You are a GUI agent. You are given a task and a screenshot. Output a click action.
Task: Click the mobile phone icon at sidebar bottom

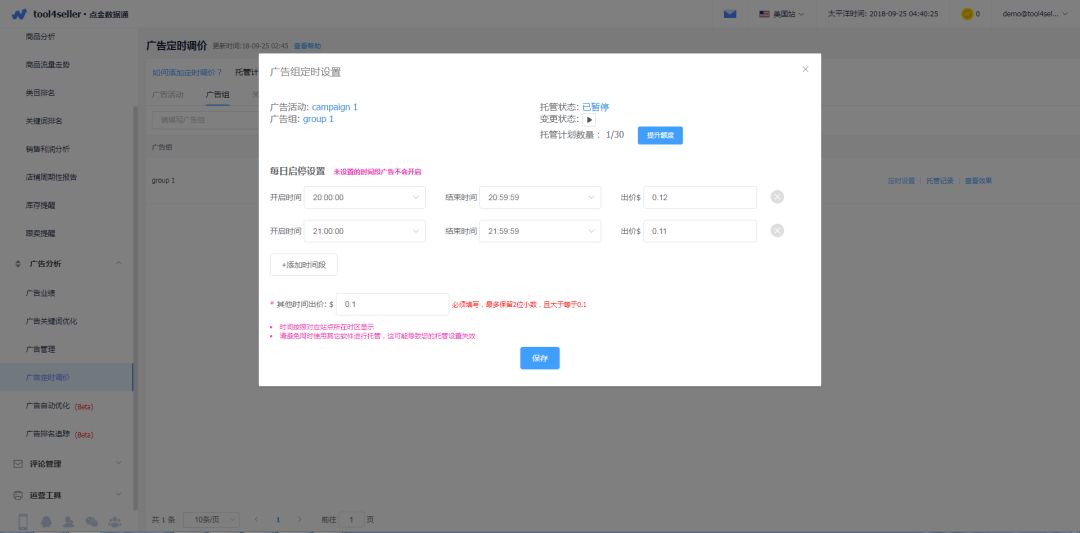[x=23, y=522]
